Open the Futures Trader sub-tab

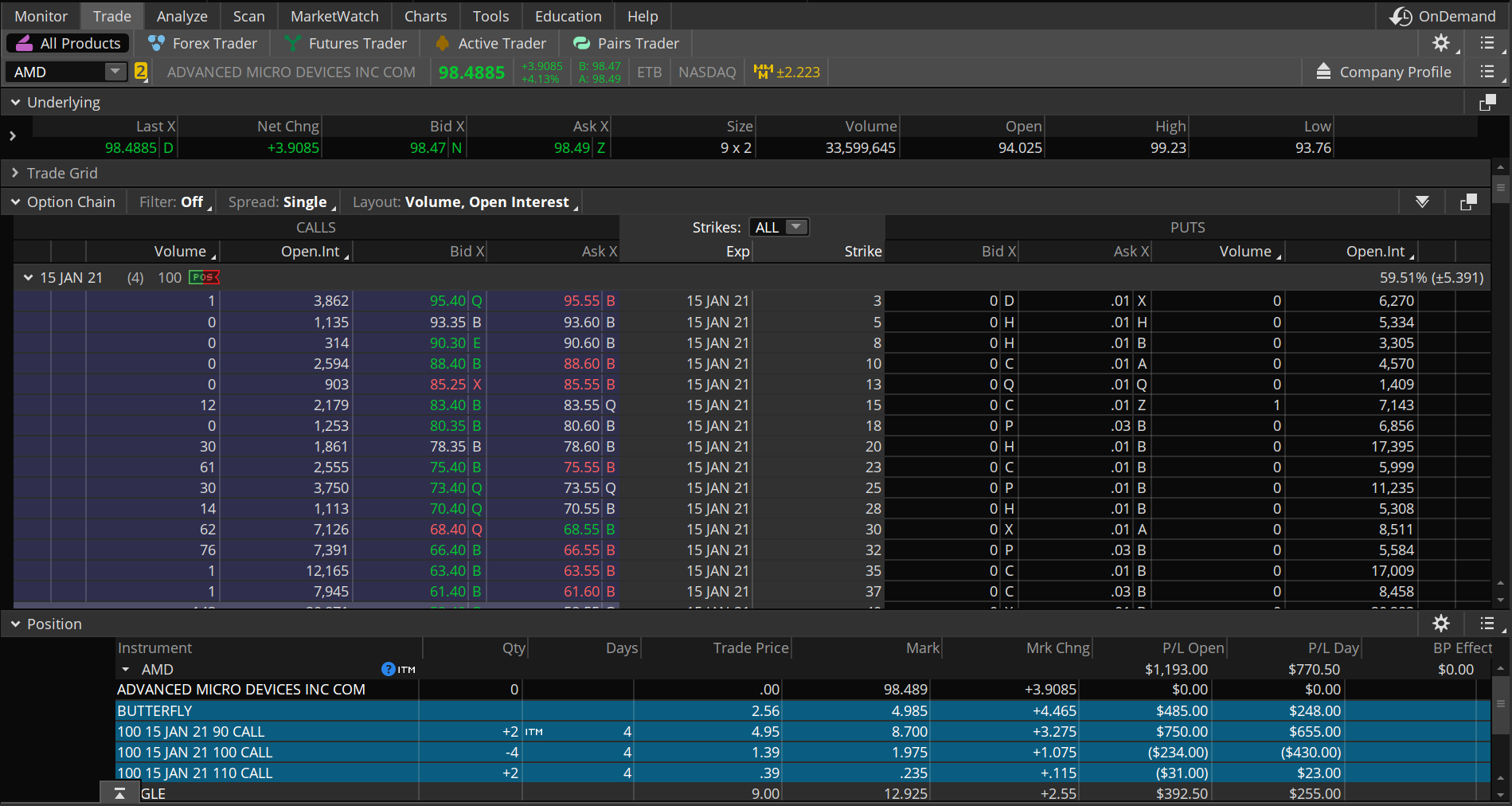click(345, 43)
